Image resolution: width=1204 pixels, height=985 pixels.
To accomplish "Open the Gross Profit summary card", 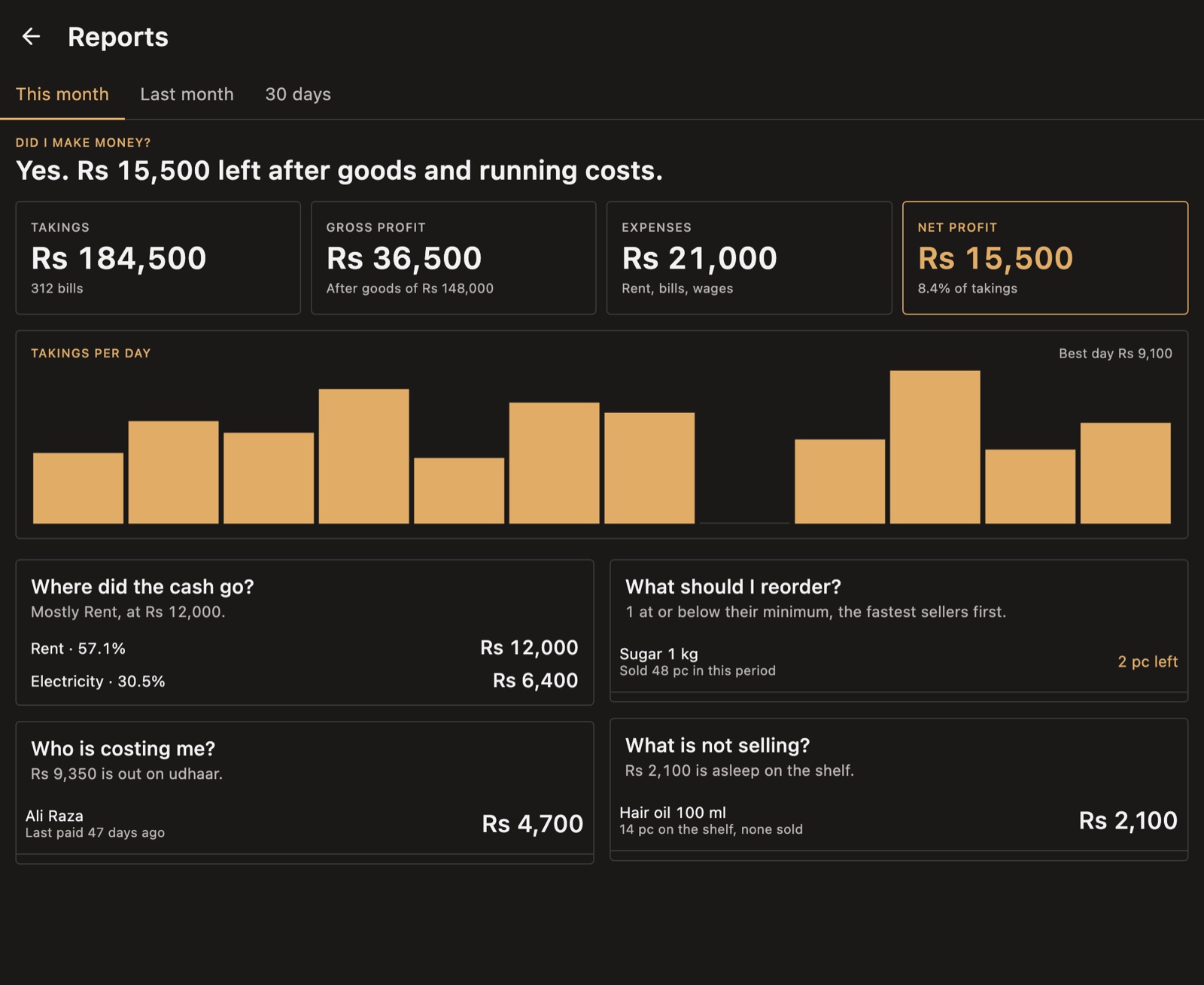I will [454, 257].
